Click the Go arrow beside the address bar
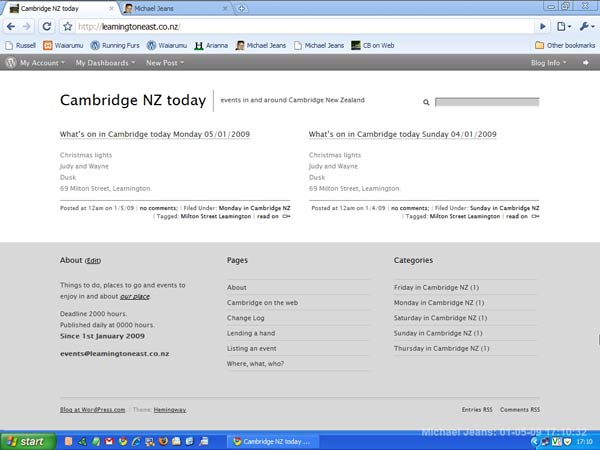The height and width of the screenshot is (450, 600). click(542, 26)
